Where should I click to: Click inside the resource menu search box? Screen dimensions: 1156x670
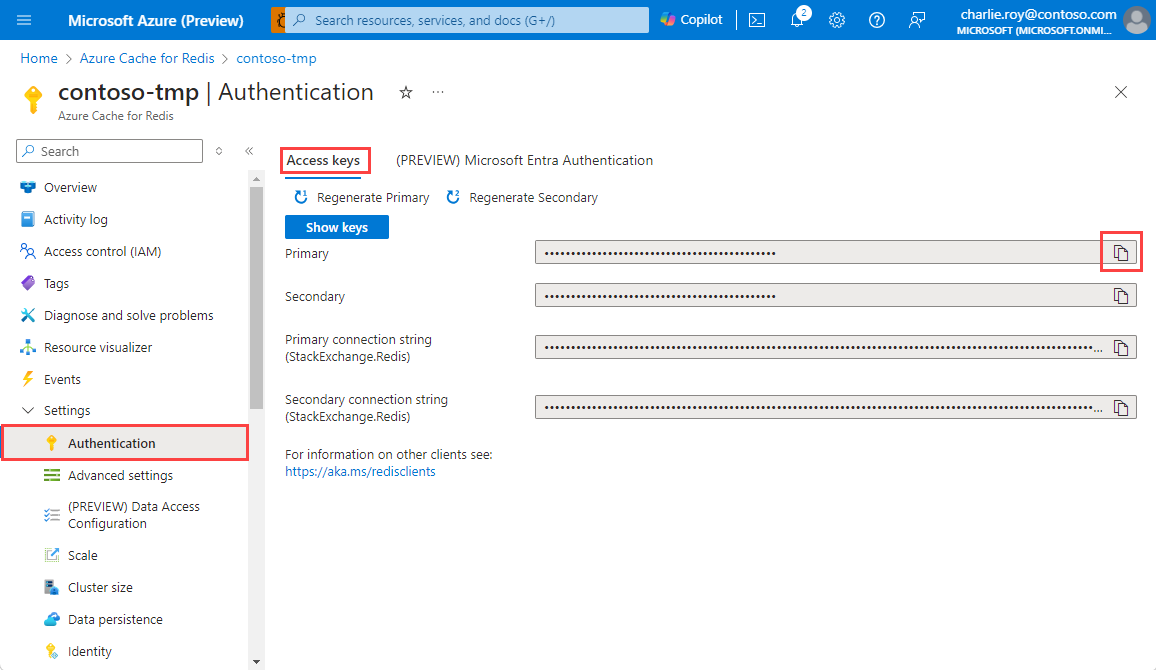(109, 150)
